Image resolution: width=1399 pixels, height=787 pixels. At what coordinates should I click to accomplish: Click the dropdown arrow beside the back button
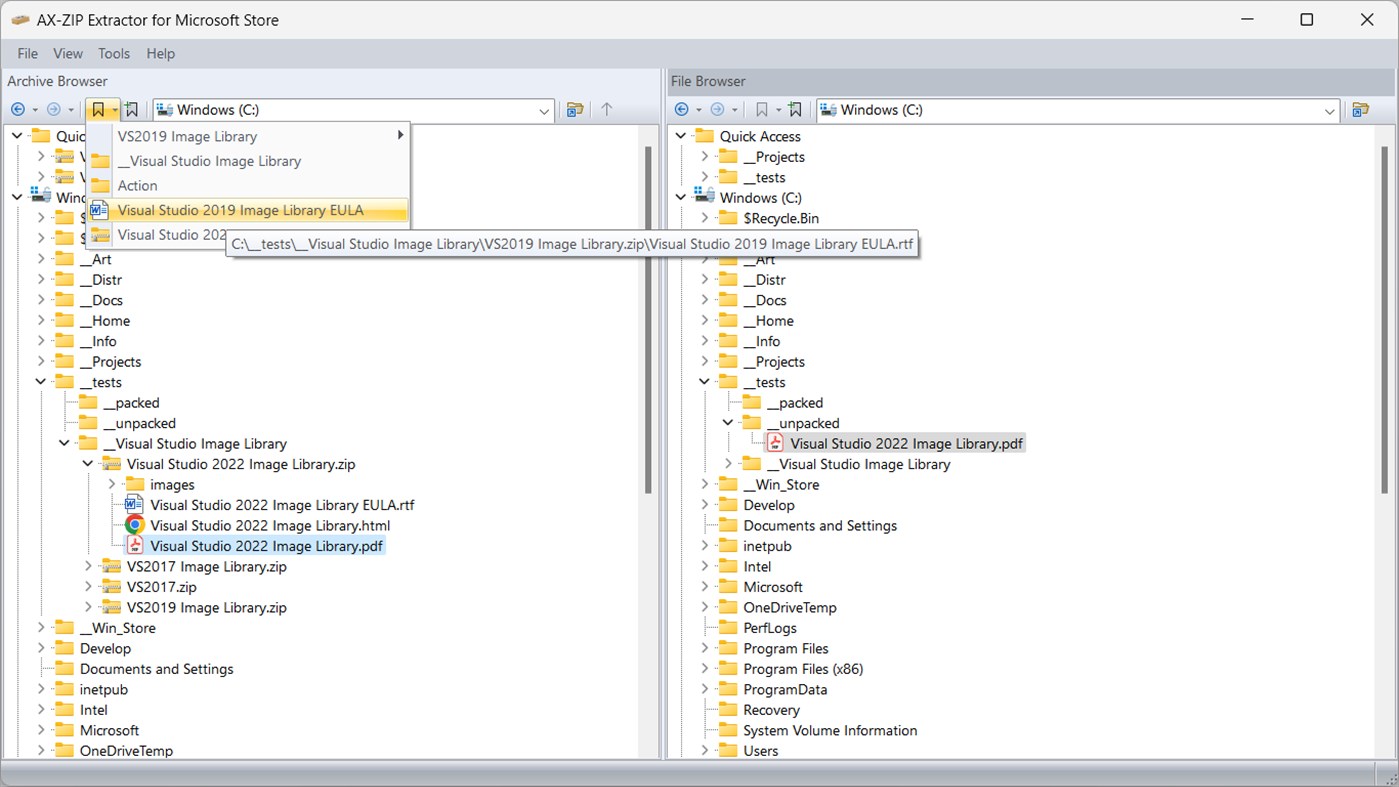tap(33, 109)
